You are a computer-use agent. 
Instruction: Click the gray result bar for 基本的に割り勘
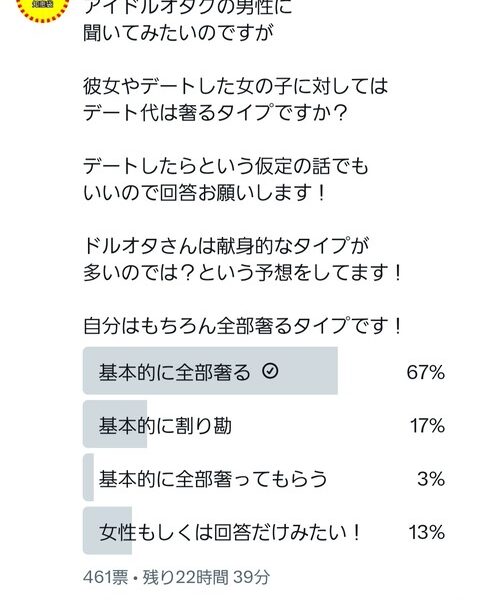(x=115, y=424)
